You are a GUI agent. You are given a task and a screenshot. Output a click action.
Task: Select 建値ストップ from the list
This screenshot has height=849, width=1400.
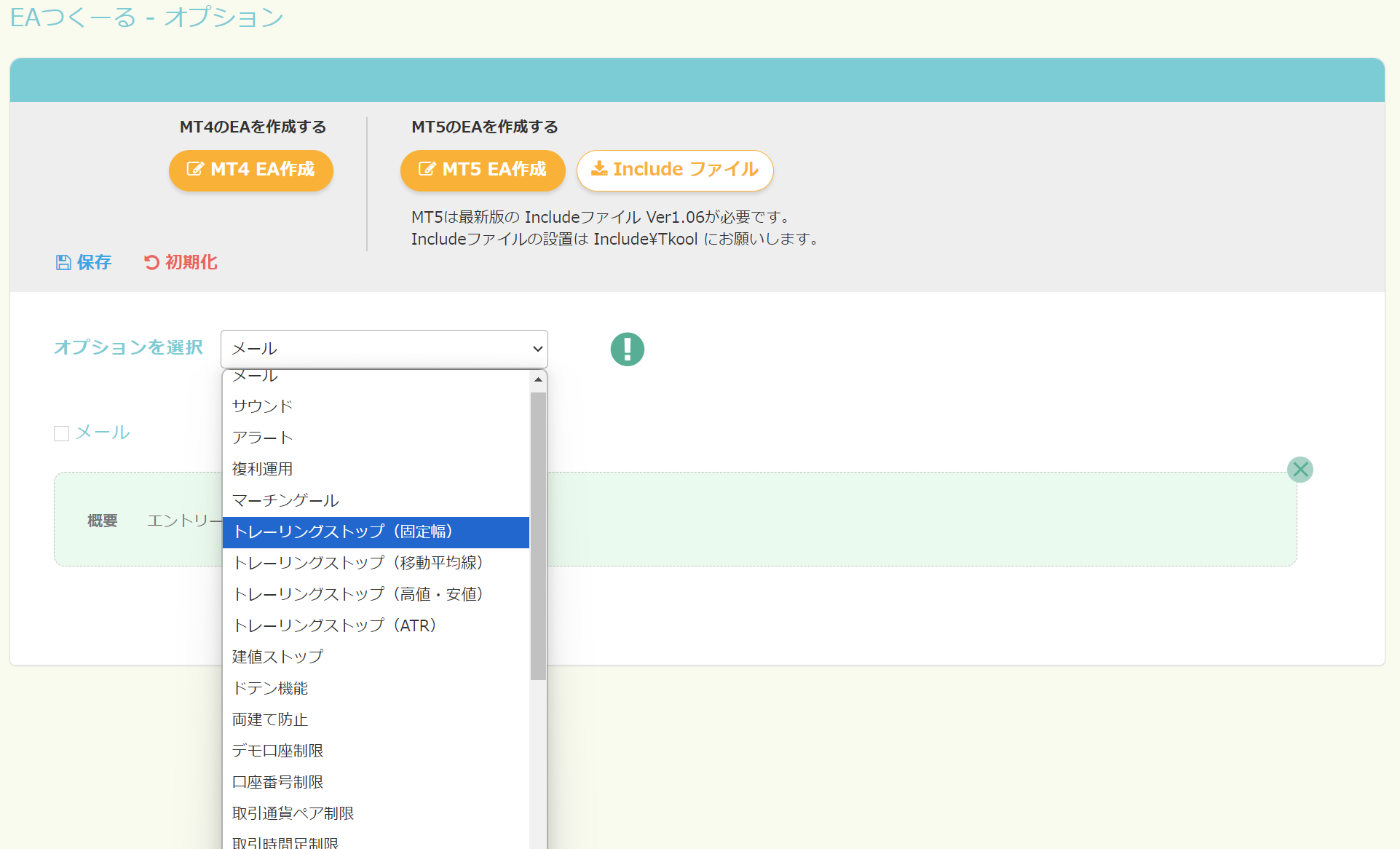[277, 657]
